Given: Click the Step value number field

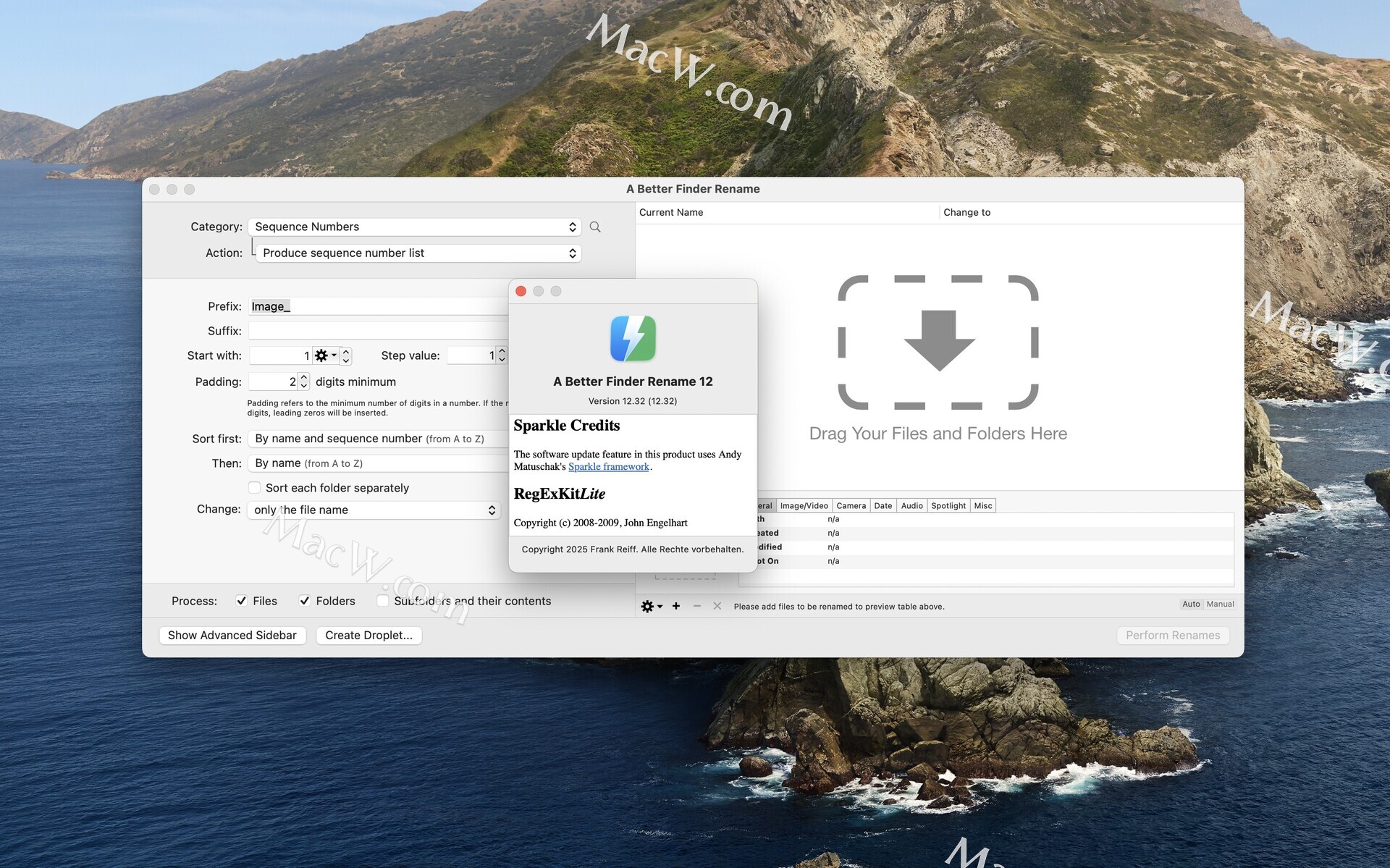Looking at the screenshot, I should (471, 355).
